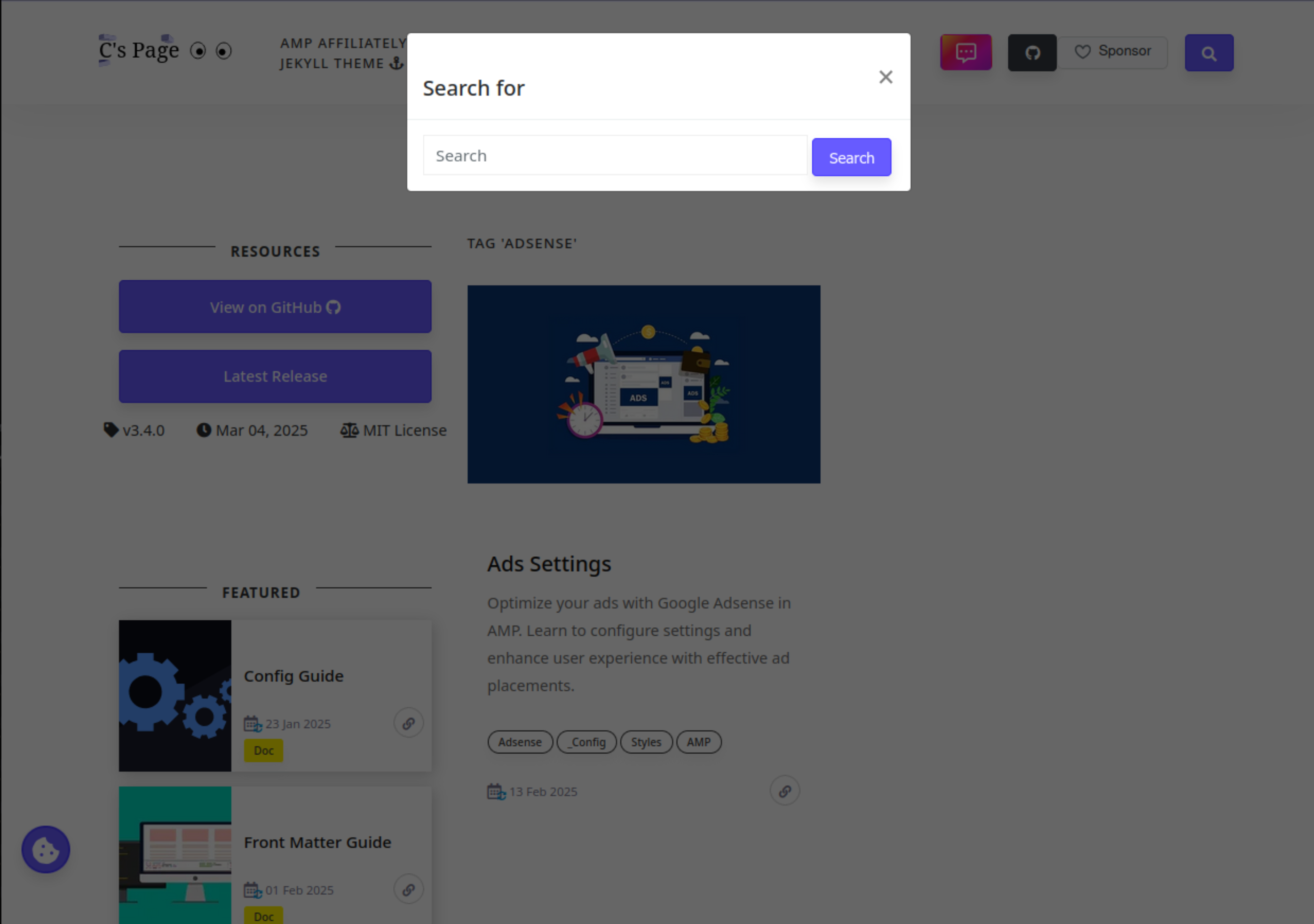The width and height of the screenshot is (1314, 924).
Task: Click the first eye toggle beside C's Page
Action: click(x=198, y=50)
